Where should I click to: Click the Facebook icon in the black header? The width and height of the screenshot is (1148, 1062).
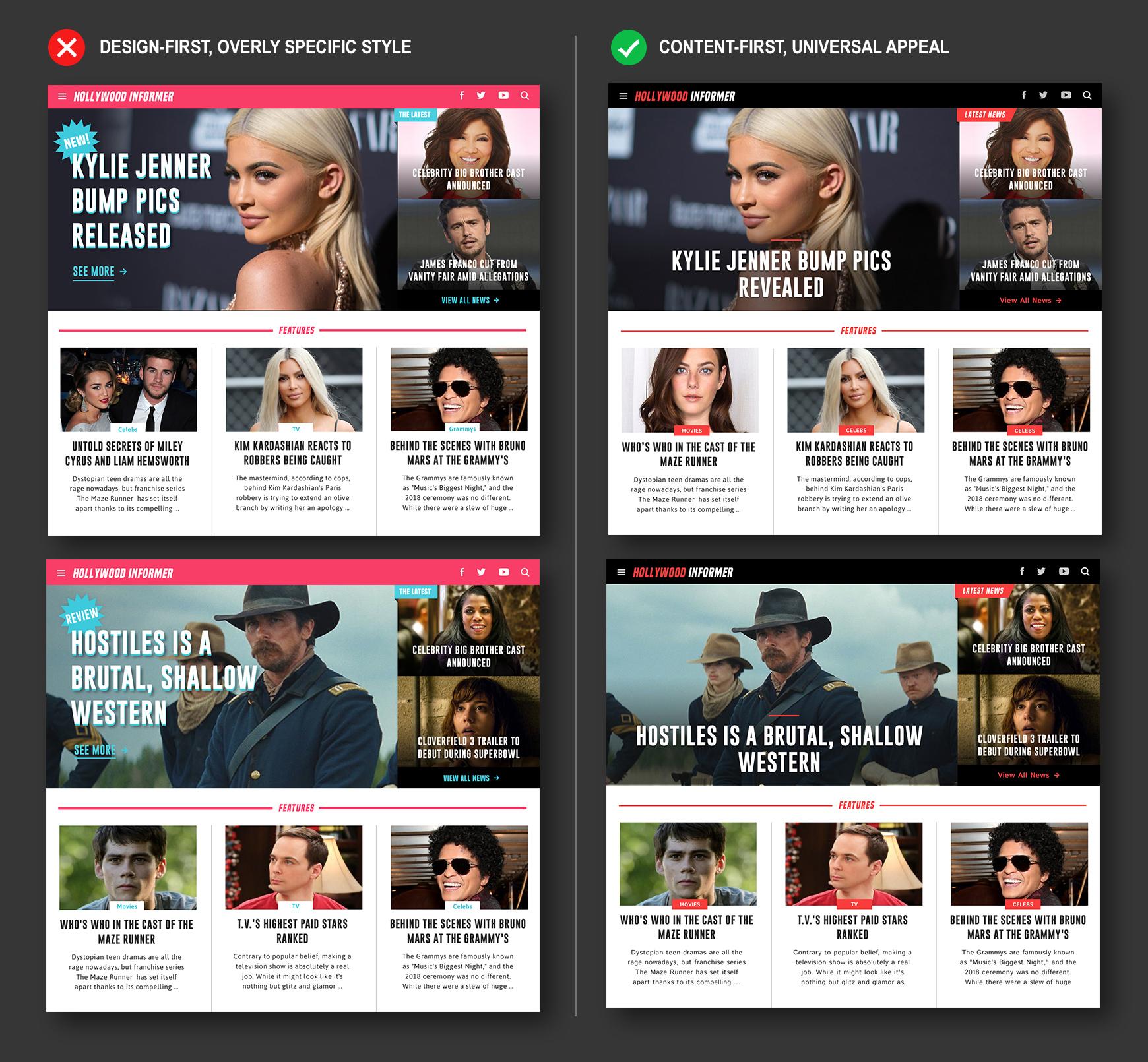[x=1023, y=95]
